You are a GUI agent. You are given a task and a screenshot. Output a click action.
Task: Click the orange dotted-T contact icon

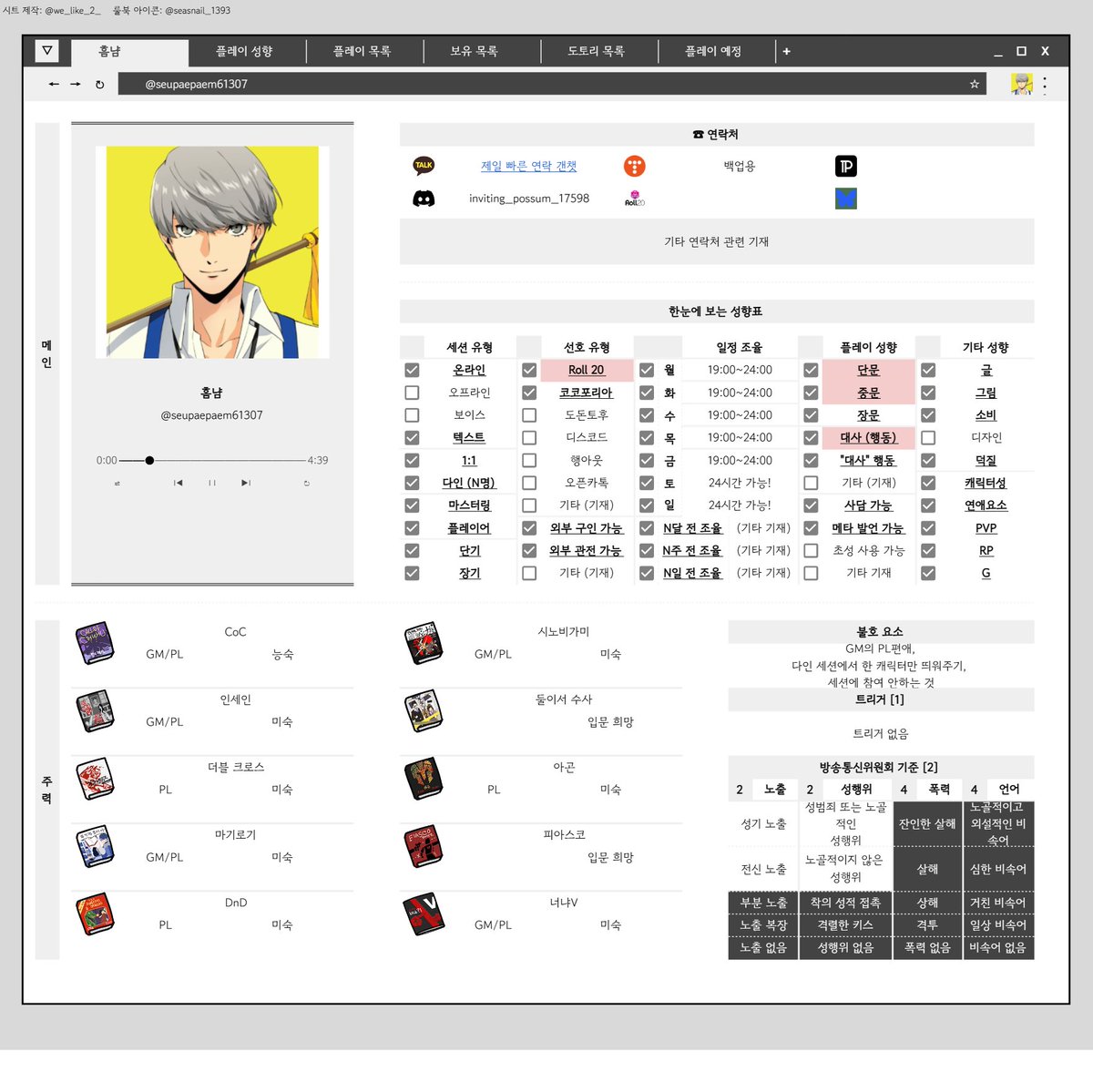pos(635,166)
